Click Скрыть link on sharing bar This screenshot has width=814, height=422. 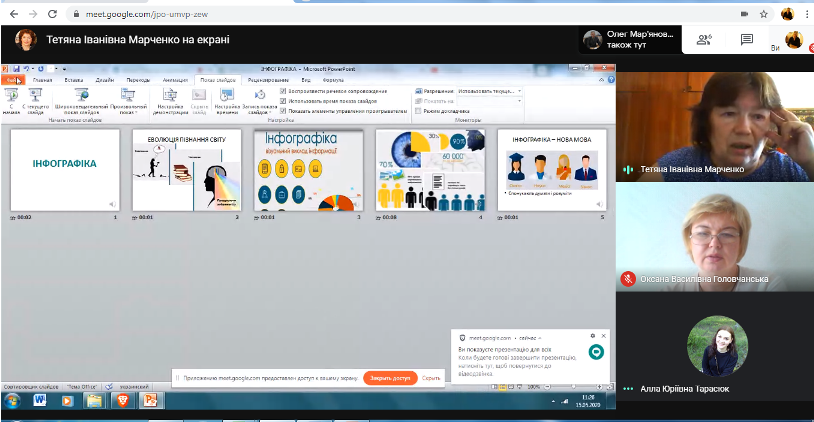coord(431,378)
